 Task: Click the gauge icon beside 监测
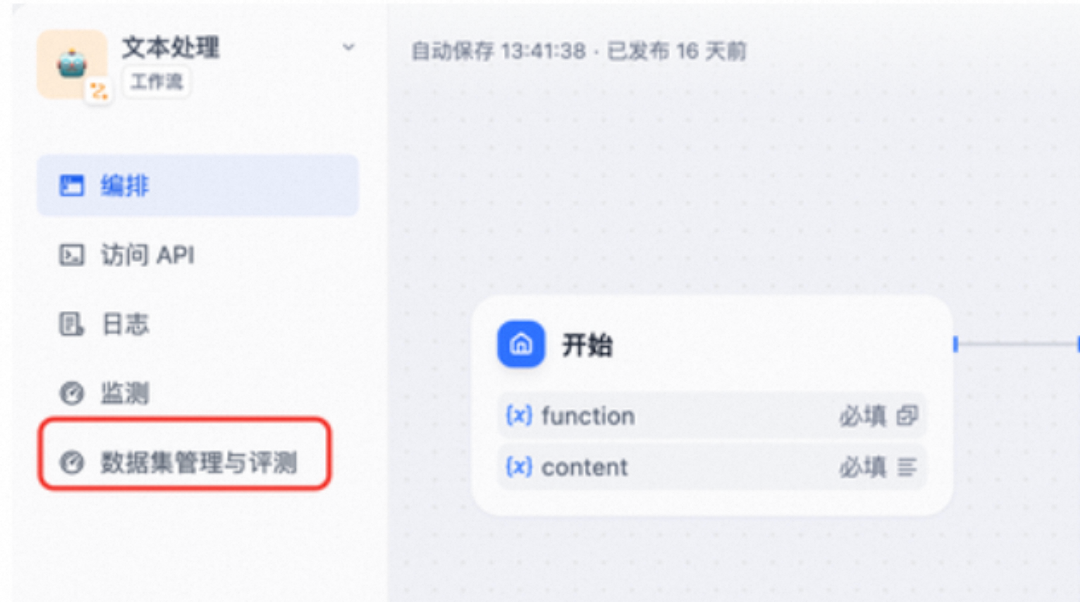[x=72, y=393]
